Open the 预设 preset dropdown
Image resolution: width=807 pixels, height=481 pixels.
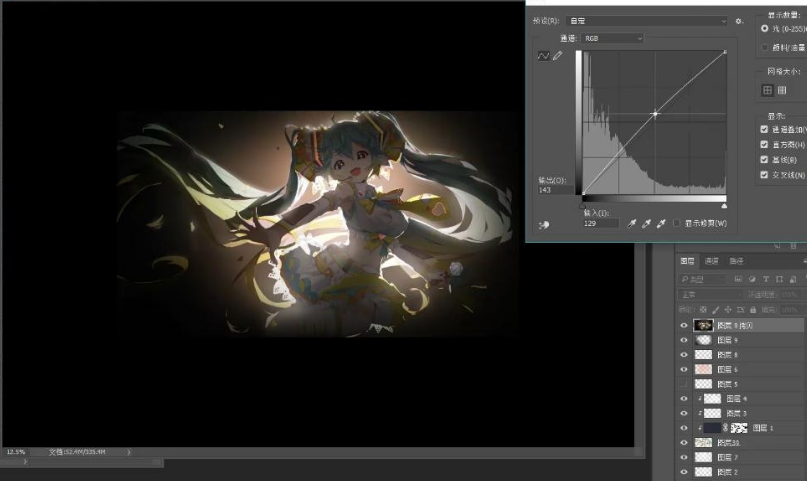pyautogui.click(x=645, y=20)
